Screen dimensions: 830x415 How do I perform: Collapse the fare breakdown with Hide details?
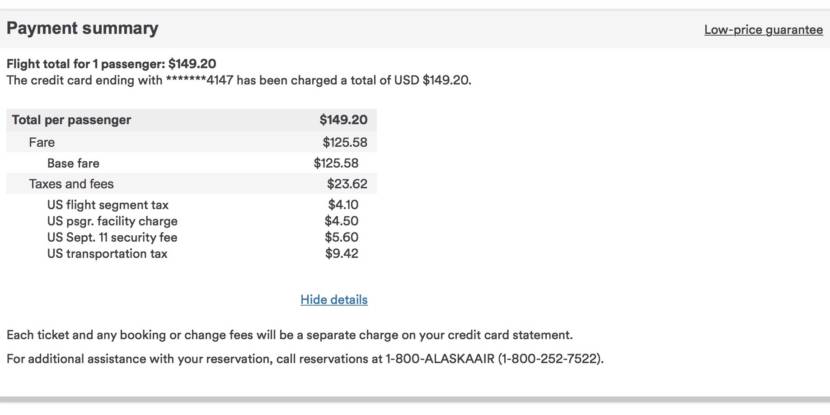pos(334,300)
